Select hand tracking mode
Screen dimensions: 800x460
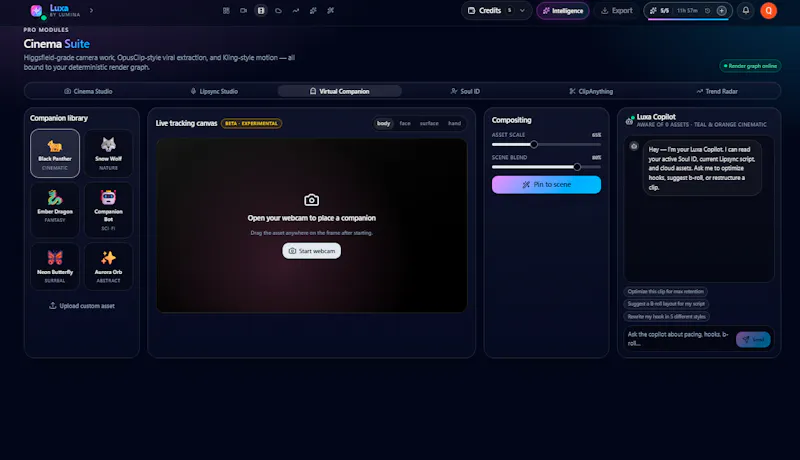pos(454,123)
